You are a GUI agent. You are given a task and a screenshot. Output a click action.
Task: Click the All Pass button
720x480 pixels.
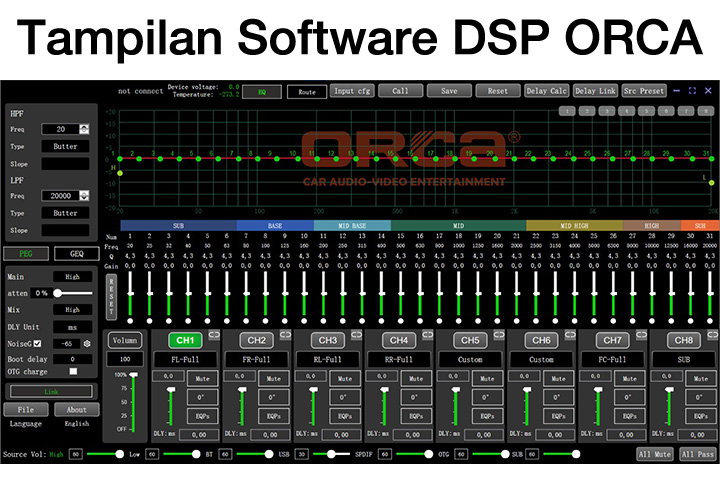click(698, 454)
